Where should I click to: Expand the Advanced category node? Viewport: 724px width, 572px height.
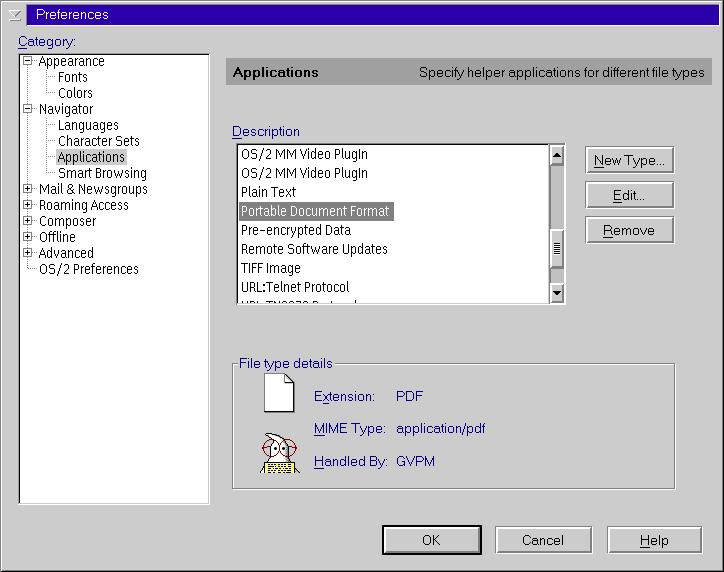point(29,253)
